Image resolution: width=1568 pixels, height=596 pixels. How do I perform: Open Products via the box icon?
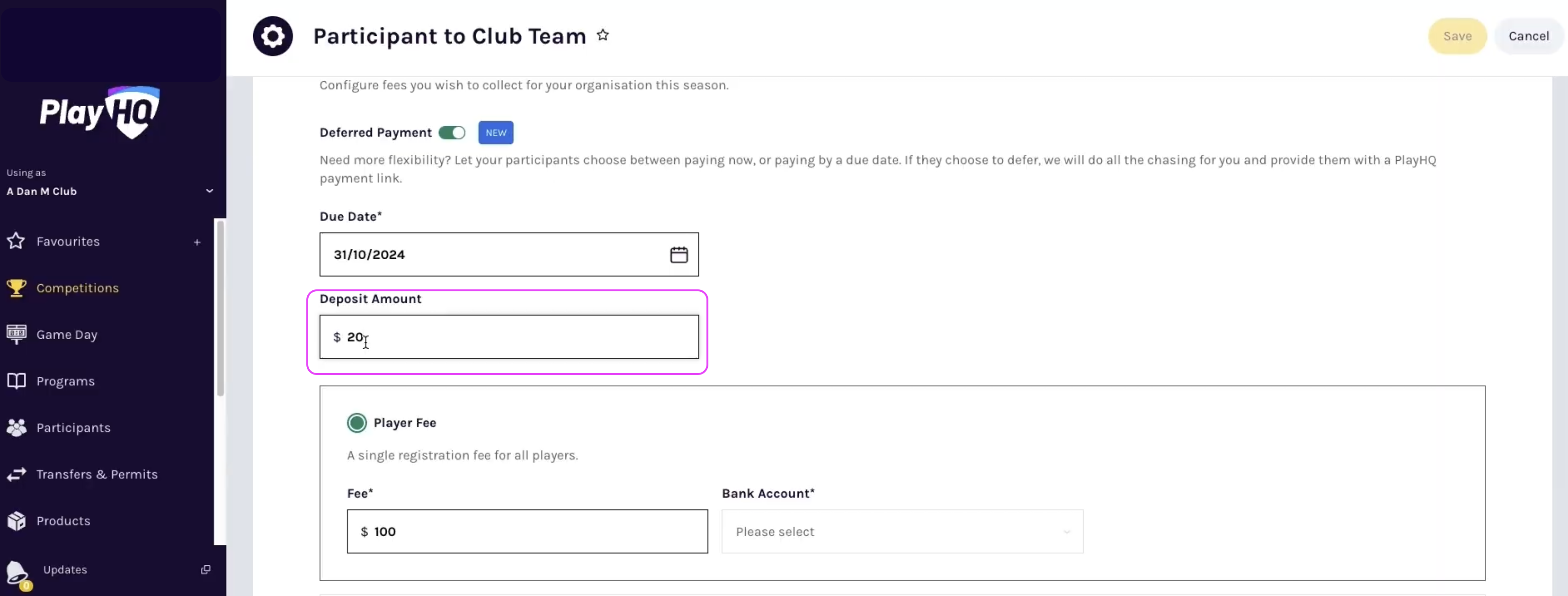(16, 520)
